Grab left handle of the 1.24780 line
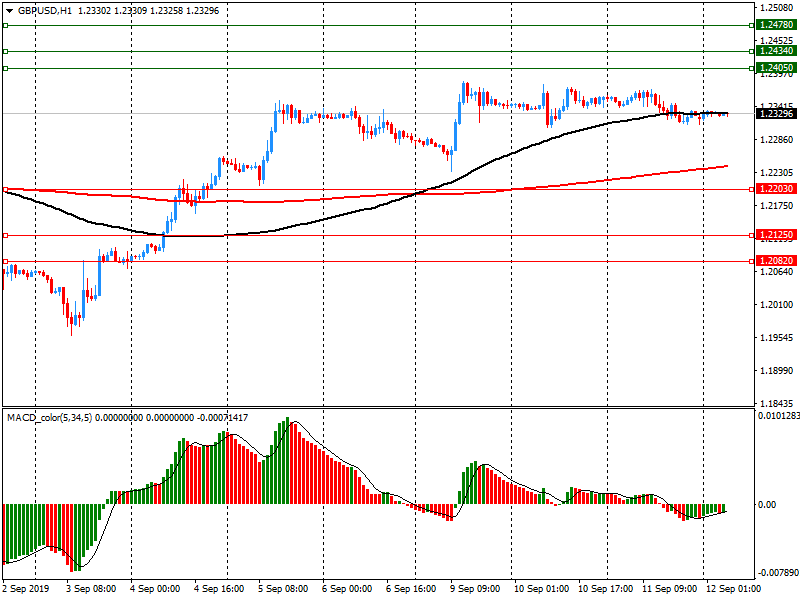Viewport: 800px width, 600px height. pos(6,25)
